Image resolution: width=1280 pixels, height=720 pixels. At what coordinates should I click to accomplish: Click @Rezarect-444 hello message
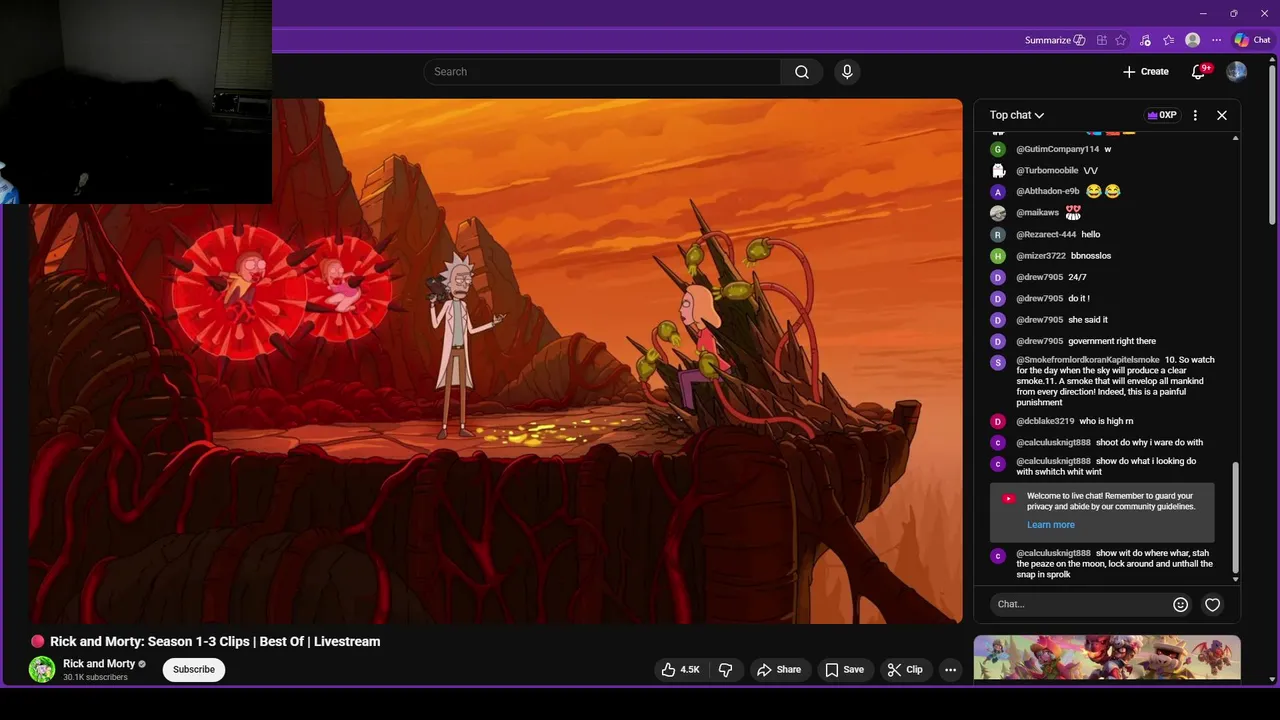tap(1105, 235)
